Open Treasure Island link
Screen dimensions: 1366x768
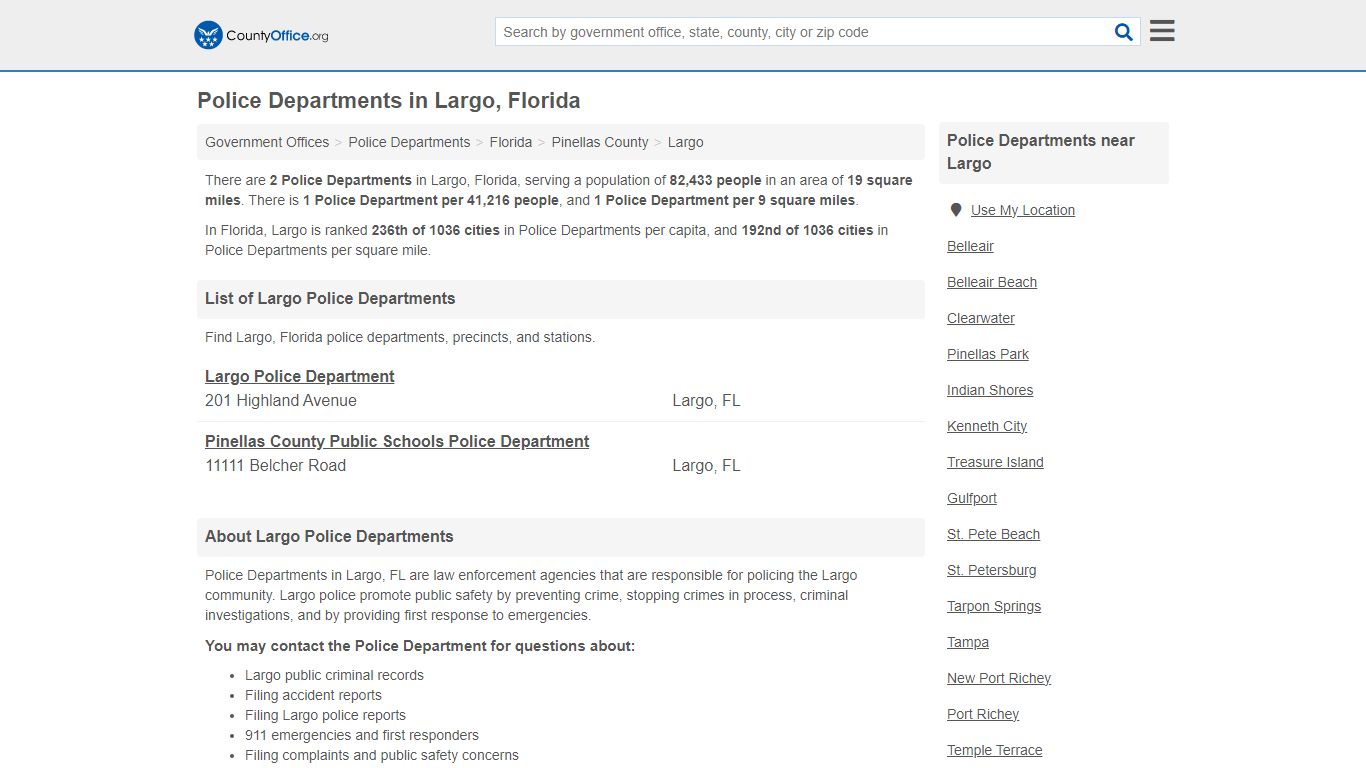point(995,462)
